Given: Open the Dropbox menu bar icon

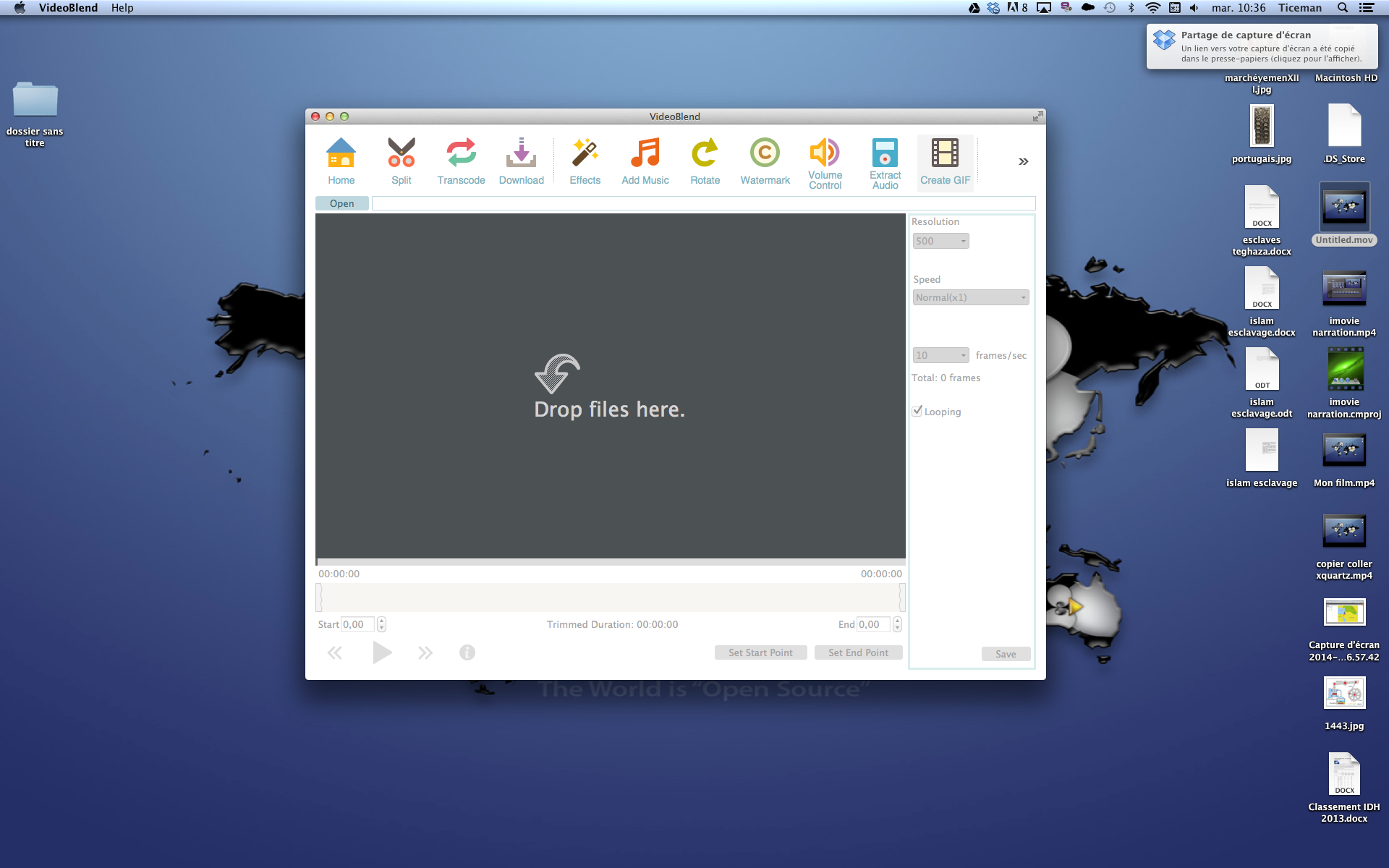Looking at the screenshot, I should point(993,7).
